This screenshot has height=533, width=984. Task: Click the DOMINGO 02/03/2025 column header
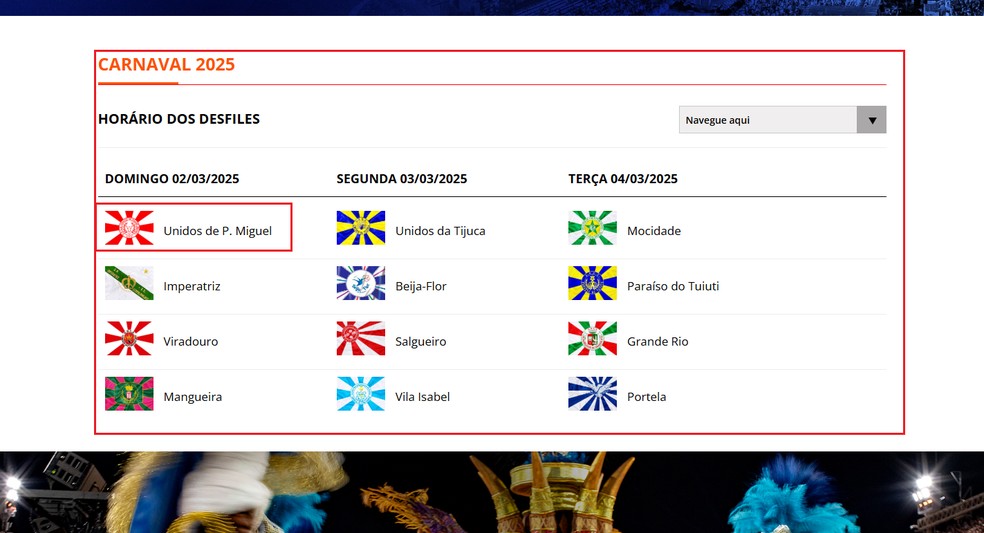click(172, 179)
